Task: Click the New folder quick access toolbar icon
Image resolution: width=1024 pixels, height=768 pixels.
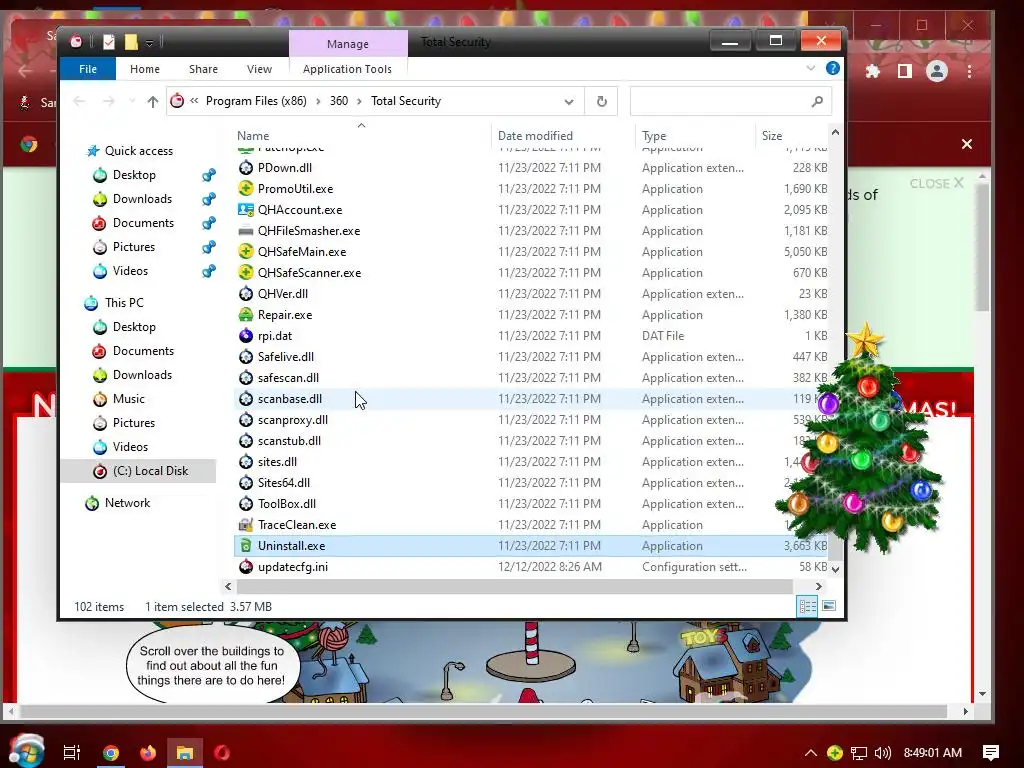Action: click(x=131, y=42)
